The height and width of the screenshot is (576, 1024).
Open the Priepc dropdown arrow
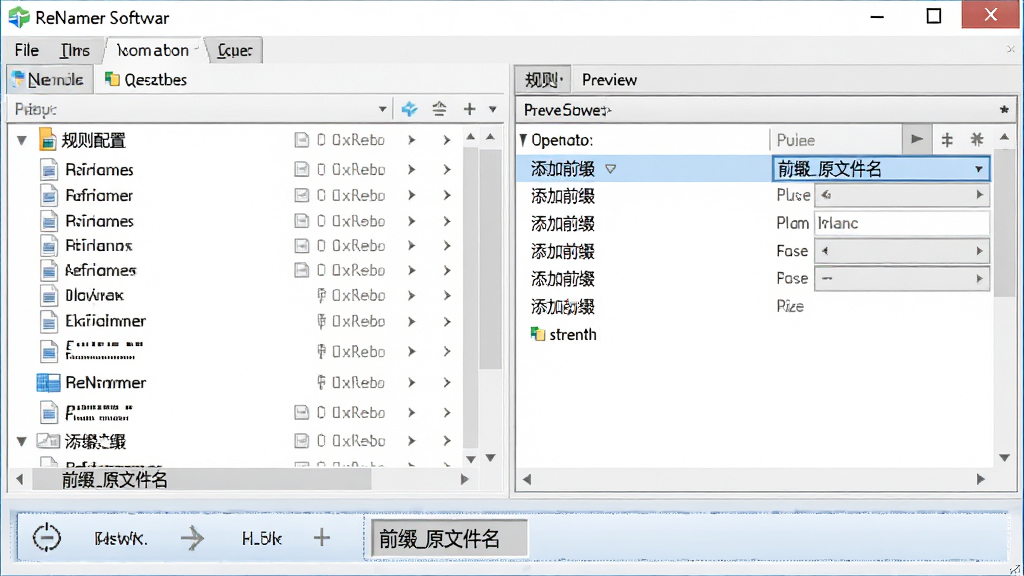[x=382, y=109]
